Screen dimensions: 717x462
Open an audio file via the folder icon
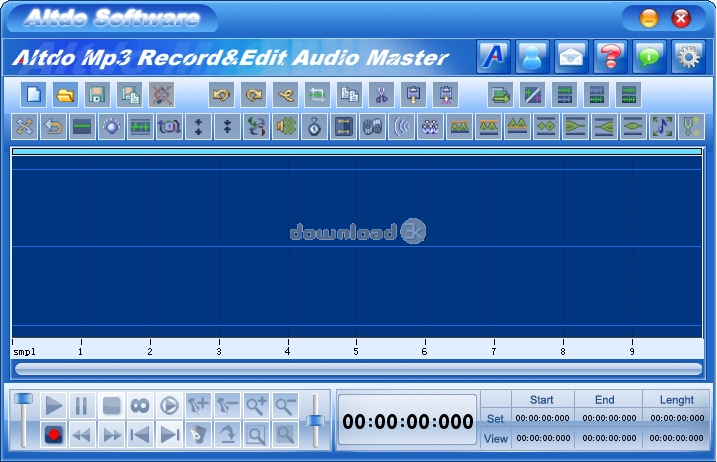(x=65, y=95)
